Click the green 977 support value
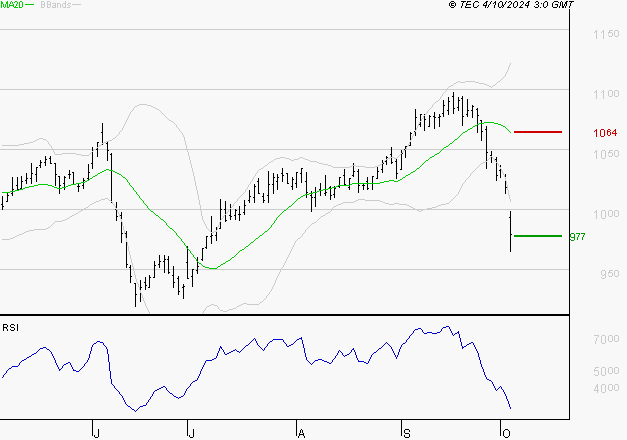627x440 pixels. [x=577, y=237]
